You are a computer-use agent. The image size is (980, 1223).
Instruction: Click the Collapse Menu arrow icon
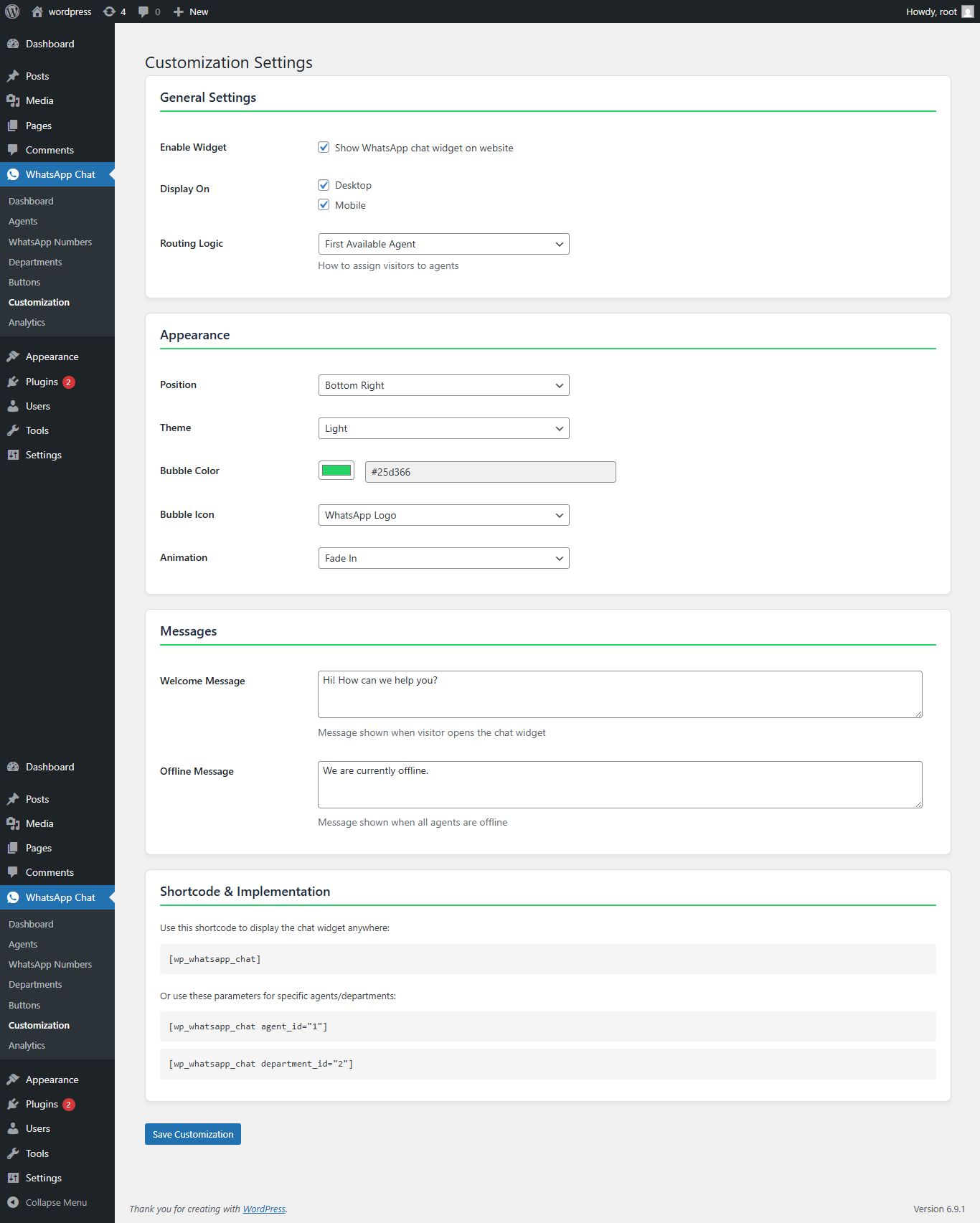coord(13,1202)
